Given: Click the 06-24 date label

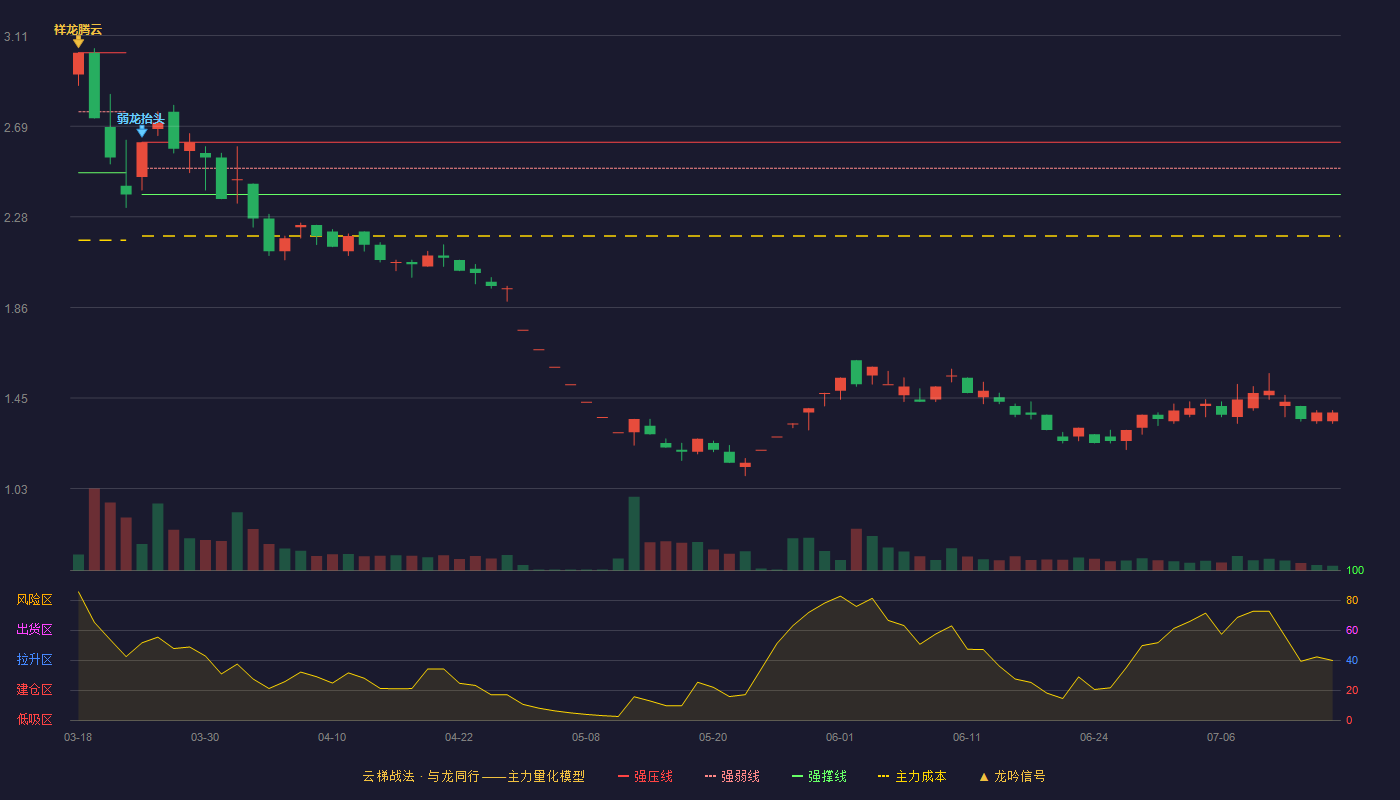Looking at the screenshot, I should point(1094,737).
